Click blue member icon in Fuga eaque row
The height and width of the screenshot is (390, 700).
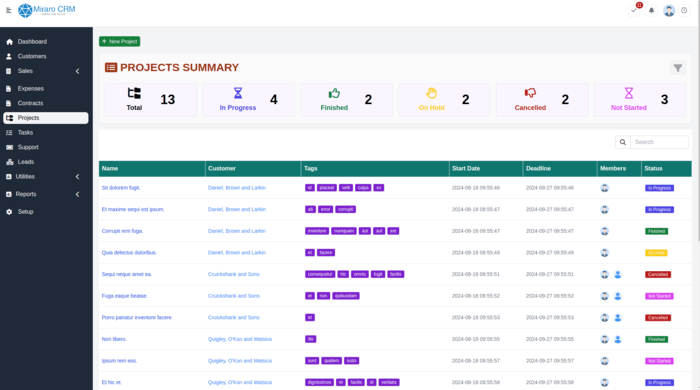tap(618, 296)
